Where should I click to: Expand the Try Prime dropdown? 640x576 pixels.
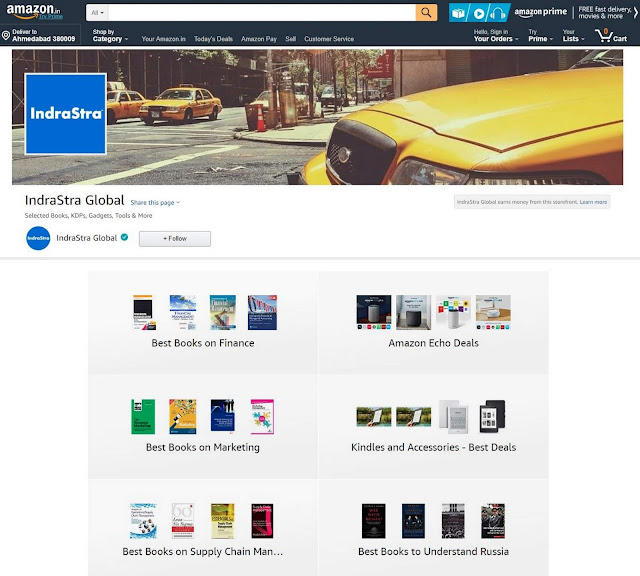point(540,36)
